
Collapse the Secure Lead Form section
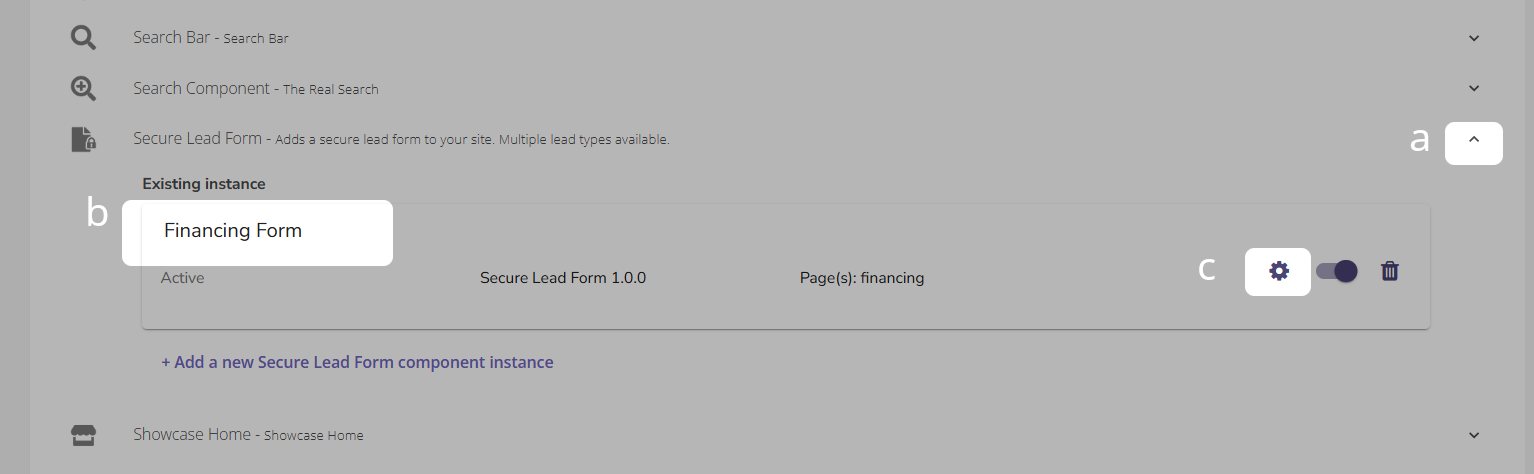click(1473, 142)
